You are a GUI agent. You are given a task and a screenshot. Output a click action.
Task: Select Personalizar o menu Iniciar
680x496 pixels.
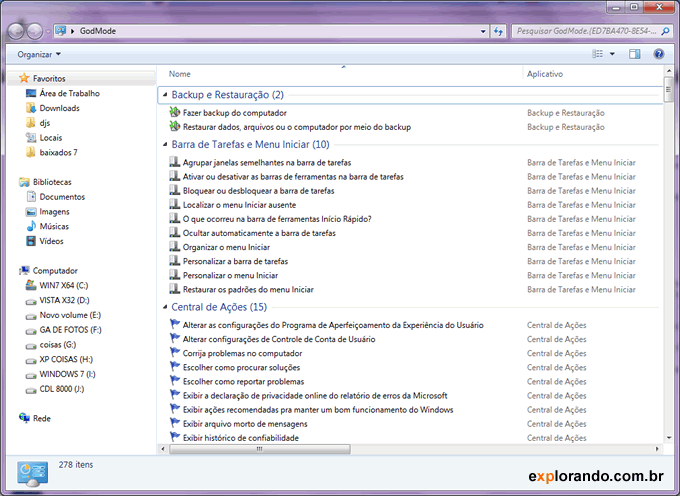(230, 275)
